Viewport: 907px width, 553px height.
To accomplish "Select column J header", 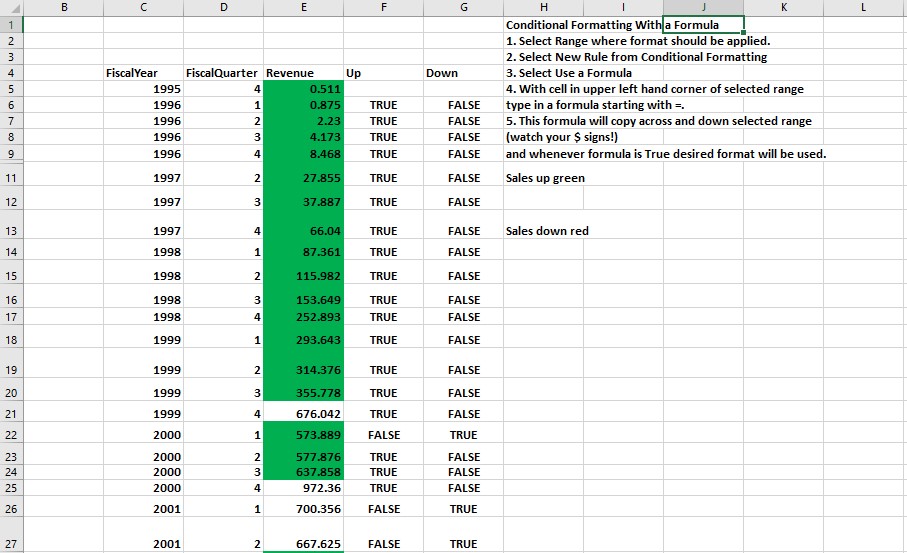I will pos(702,7).
